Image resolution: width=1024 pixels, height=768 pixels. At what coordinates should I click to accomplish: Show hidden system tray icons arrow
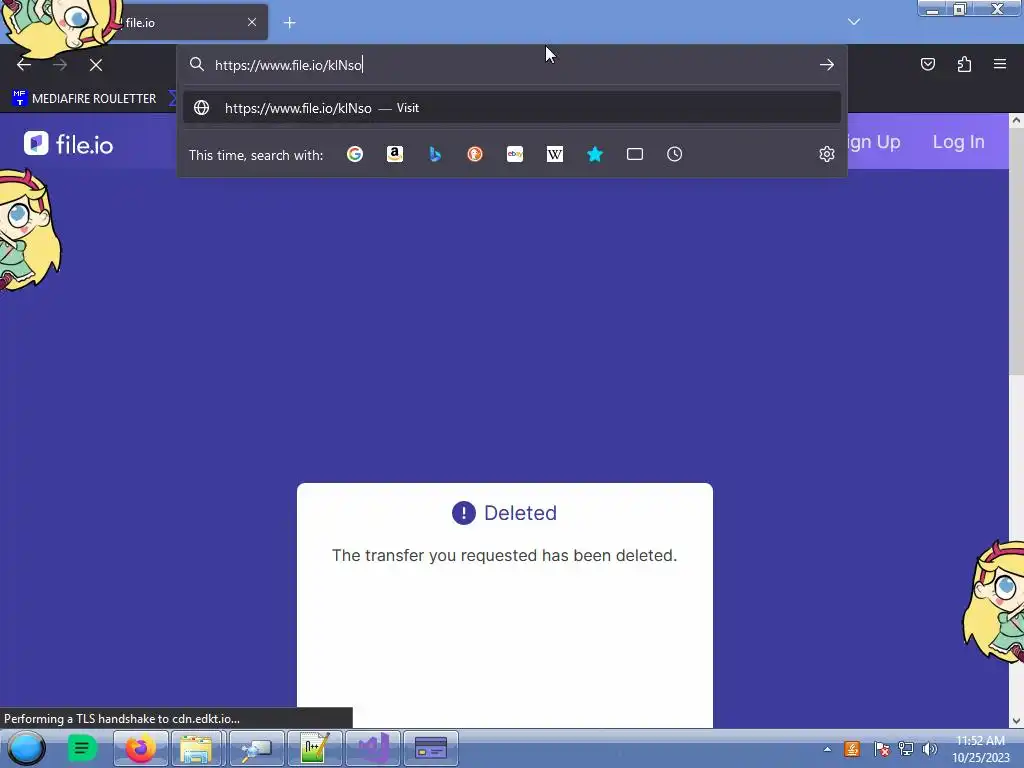click(x=827, y=749)
